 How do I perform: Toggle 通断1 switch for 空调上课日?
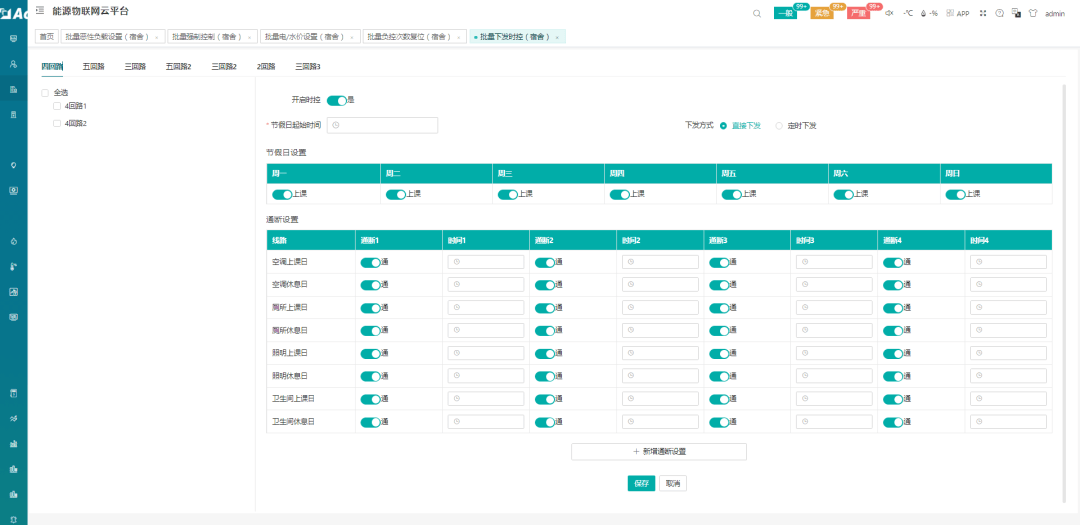[x=371, y=262]
